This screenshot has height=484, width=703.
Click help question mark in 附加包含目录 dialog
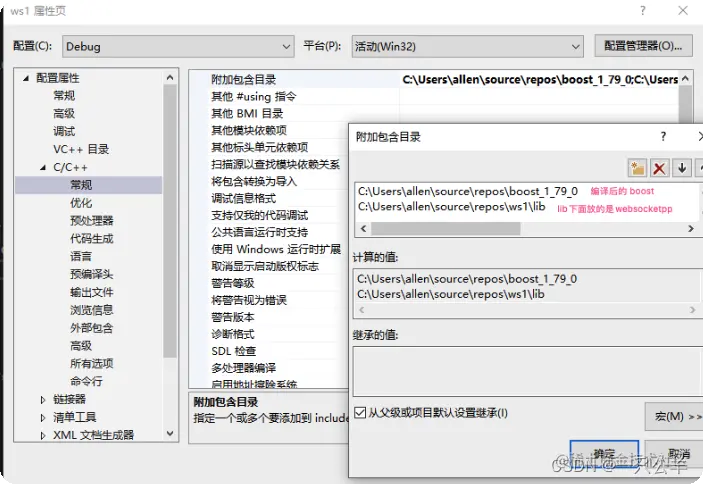(663, 137)
